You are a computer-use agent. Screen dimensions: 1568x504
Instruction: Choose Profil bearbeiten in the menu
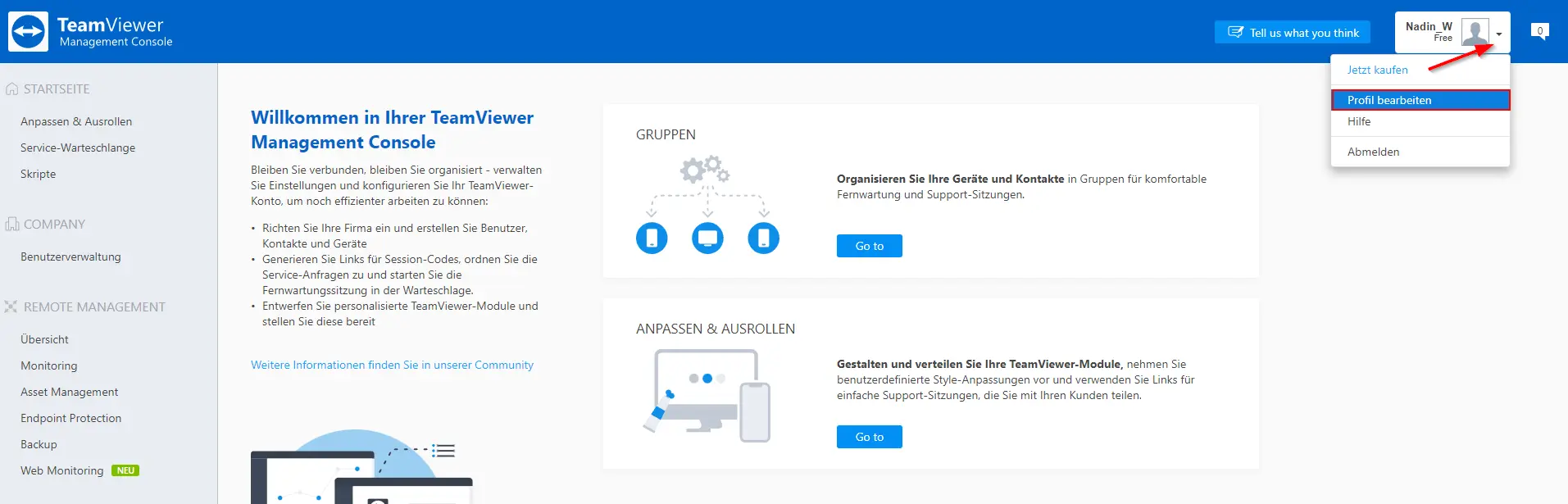pyautogui.click(x=1420, y=100)
